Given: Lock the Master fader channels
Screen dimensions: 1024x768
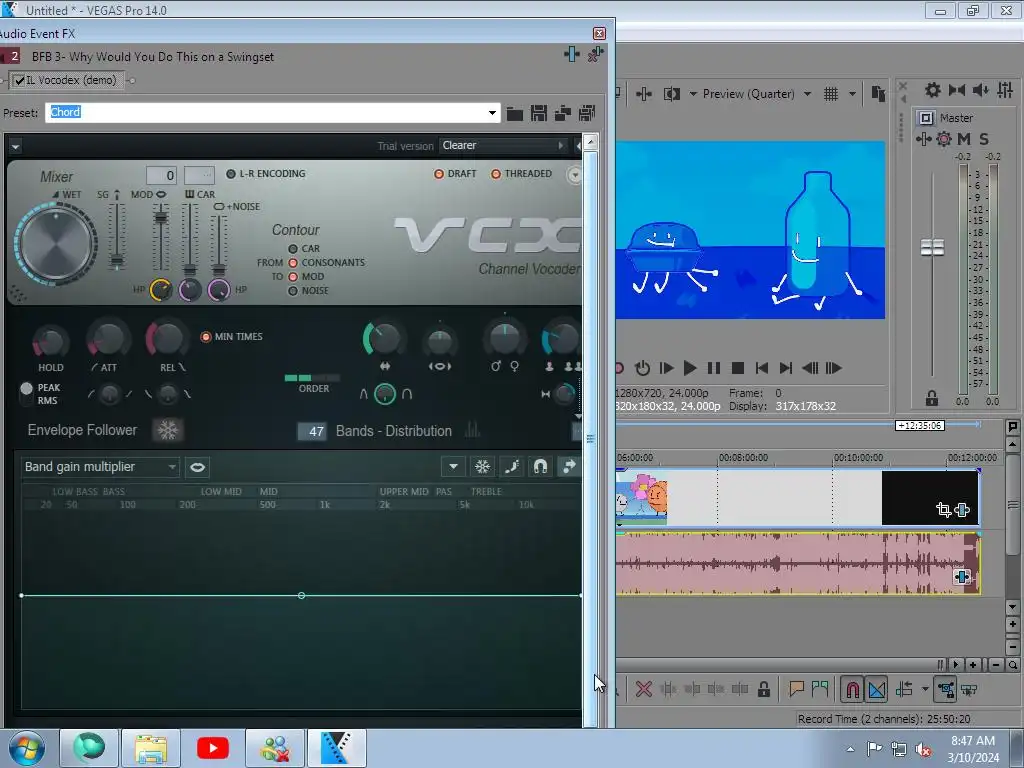Looking at the screenshot, I should coord(932,398).
